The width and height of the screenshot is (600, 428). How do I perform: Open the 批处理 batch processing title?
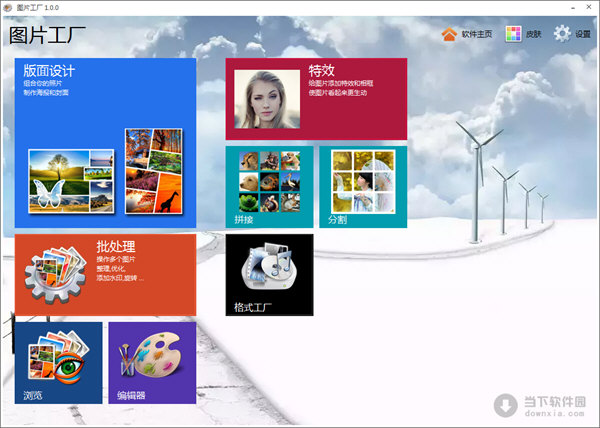click(x=116, y=246)
